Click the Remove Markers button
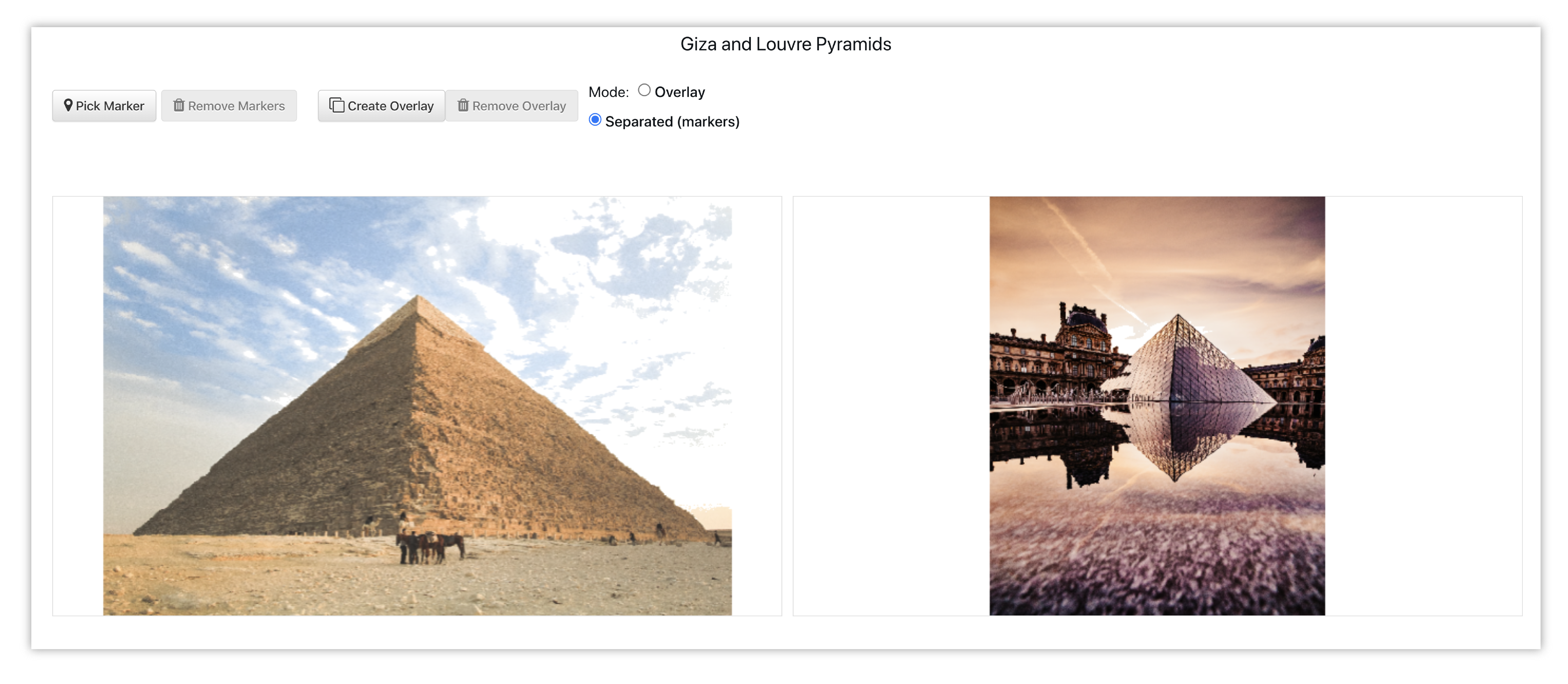The height and width of the screenshot is (684, 1568). click(229, 106)
